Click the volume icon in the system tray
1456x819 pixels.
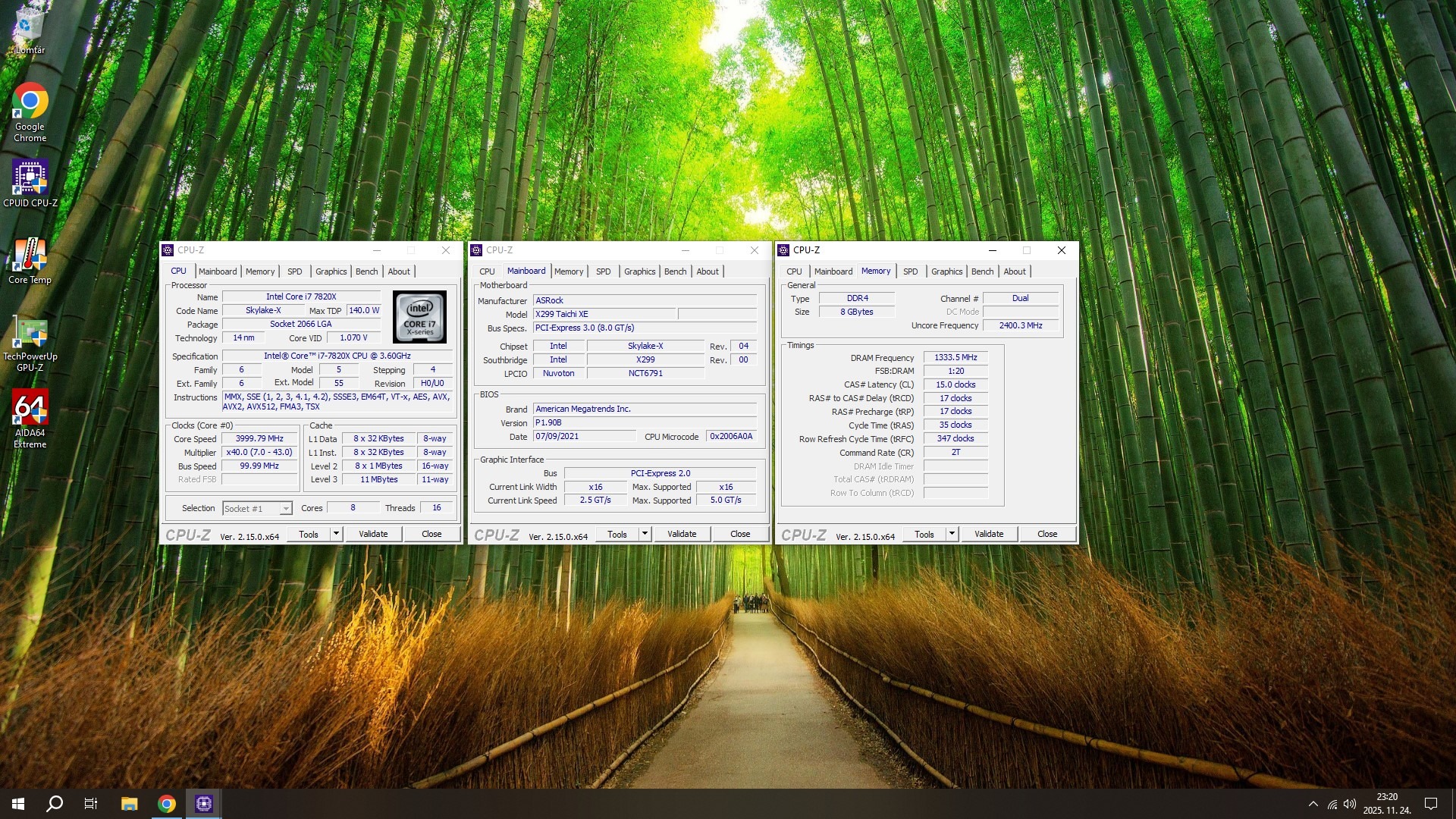point(1349,804)
